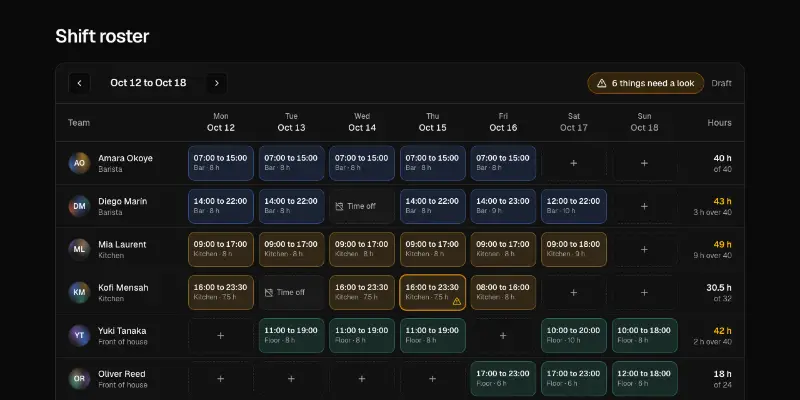Select the Sun Oct 18 column header
The width and height of the screenshot is (800, 400).
[x=644, y=122]
